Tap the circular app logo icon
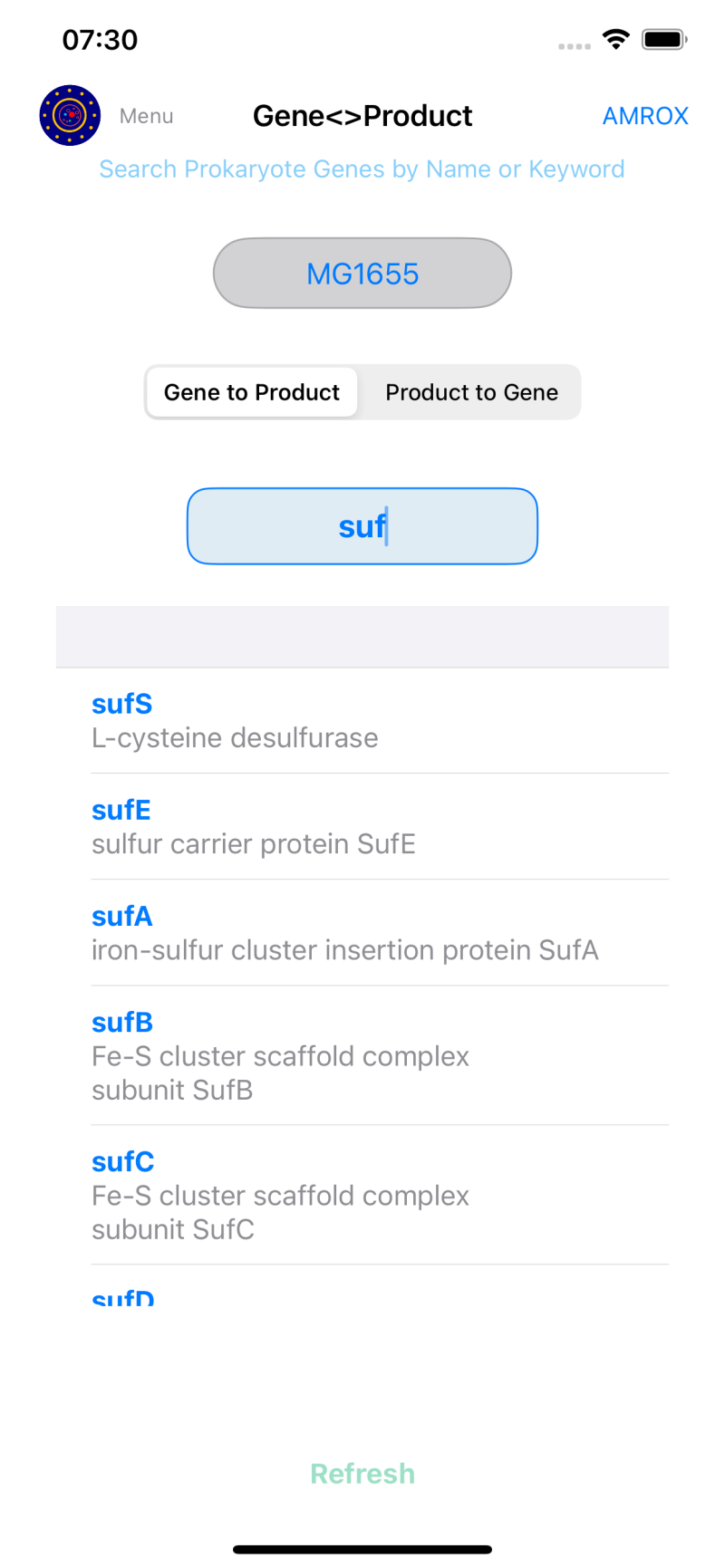The height and width of the screenshot is (1568, 725). click(70, 115)
